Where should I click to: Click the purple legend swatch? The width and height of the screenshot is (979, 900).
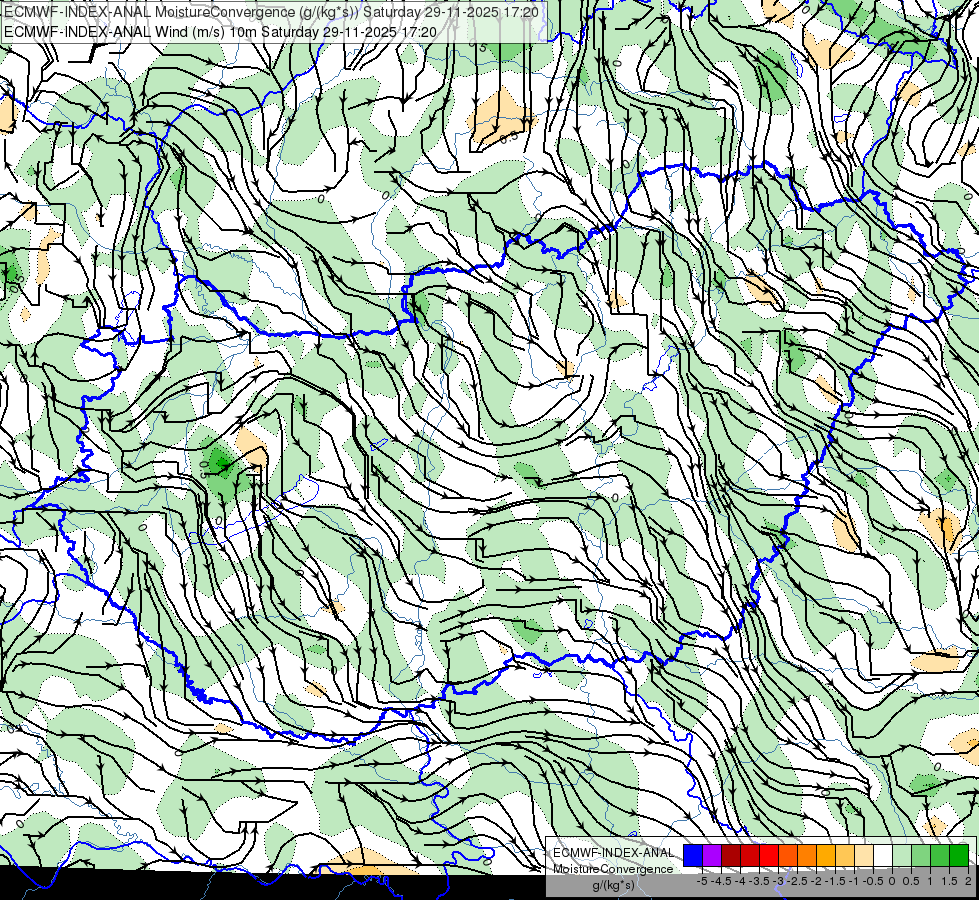(712, 855)
